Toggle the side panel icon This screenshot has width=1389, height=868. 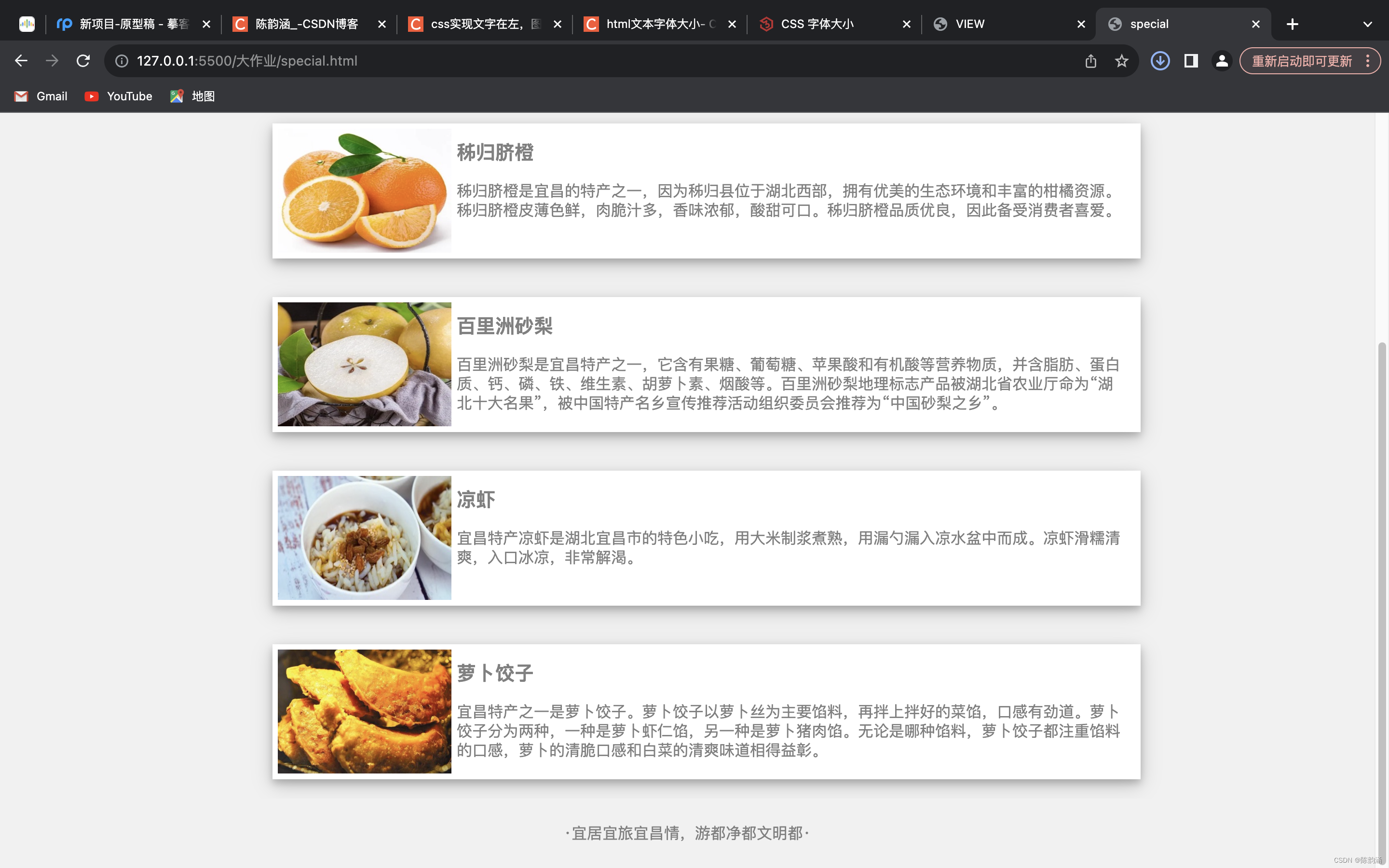point(1191,61)
